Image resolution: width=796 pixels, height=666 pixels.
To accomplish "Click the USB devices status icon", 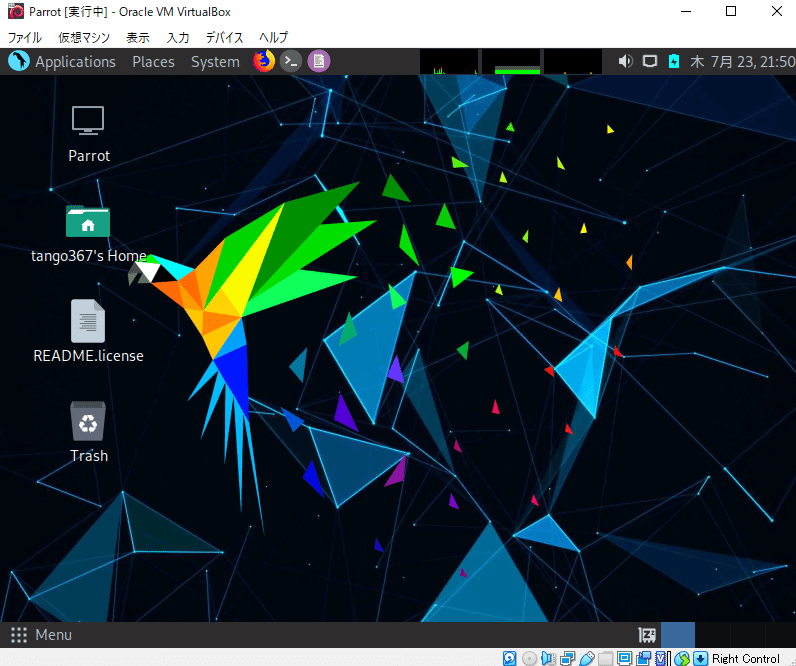I will [x=587, y=658].
